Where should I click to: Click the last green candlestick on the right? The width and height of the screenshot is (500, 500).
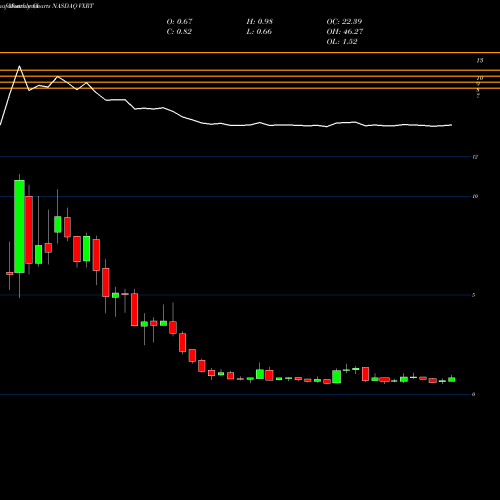pyautogui.click(x=452, y=379)
